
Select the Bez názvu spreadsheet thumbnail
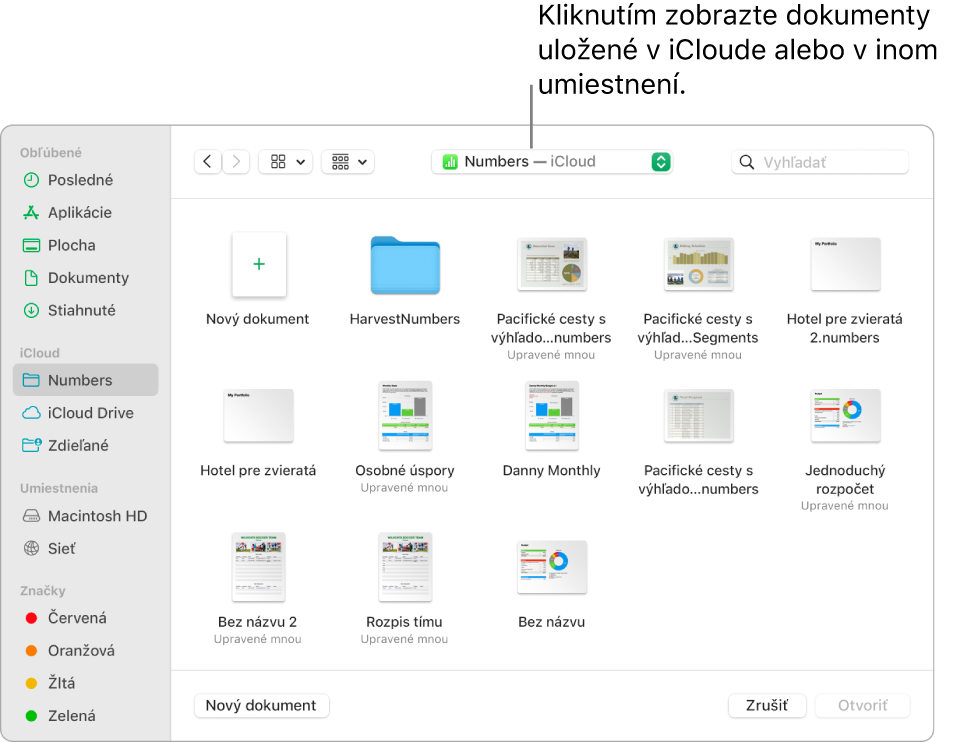coord(552,567)
